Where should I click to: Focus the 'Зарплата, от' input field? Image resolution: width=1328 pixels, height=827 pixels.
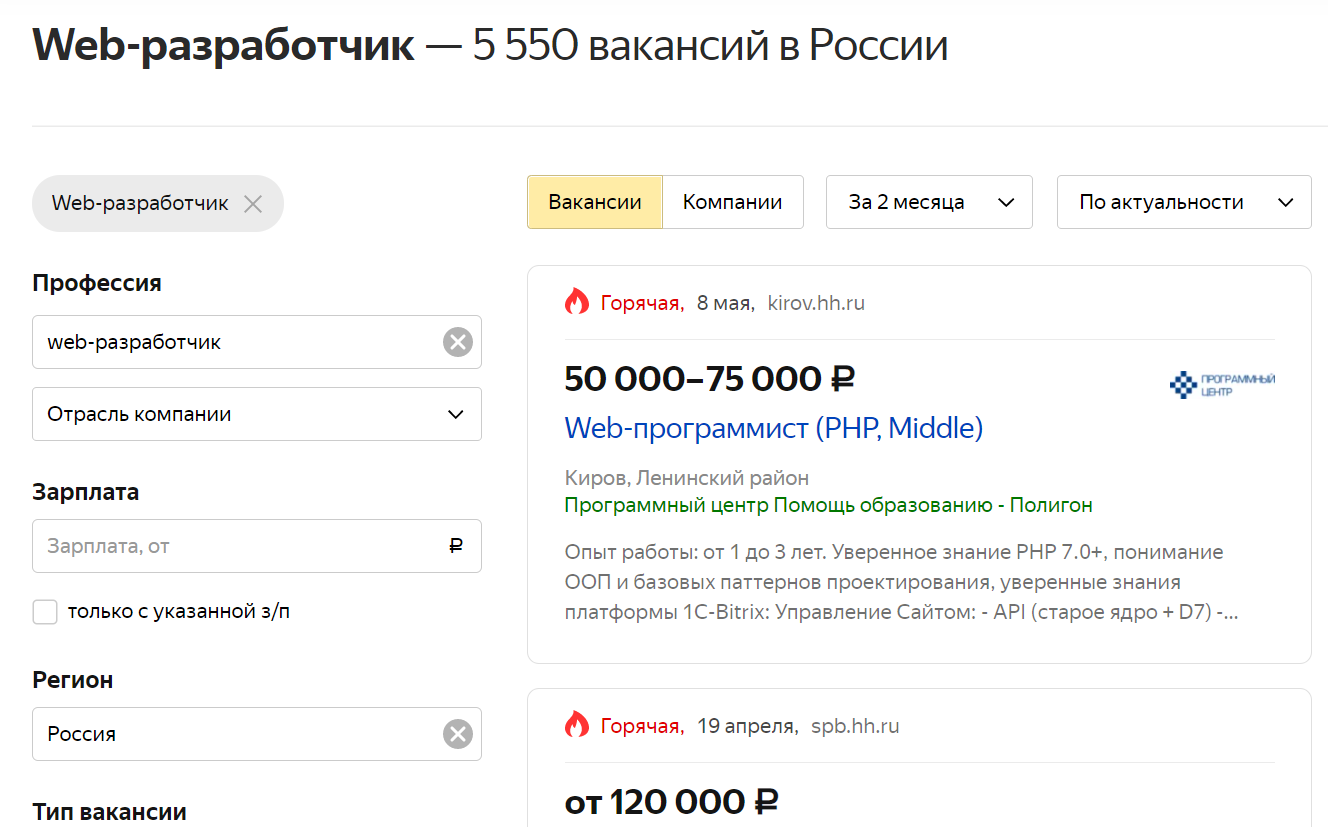[240, 546]
